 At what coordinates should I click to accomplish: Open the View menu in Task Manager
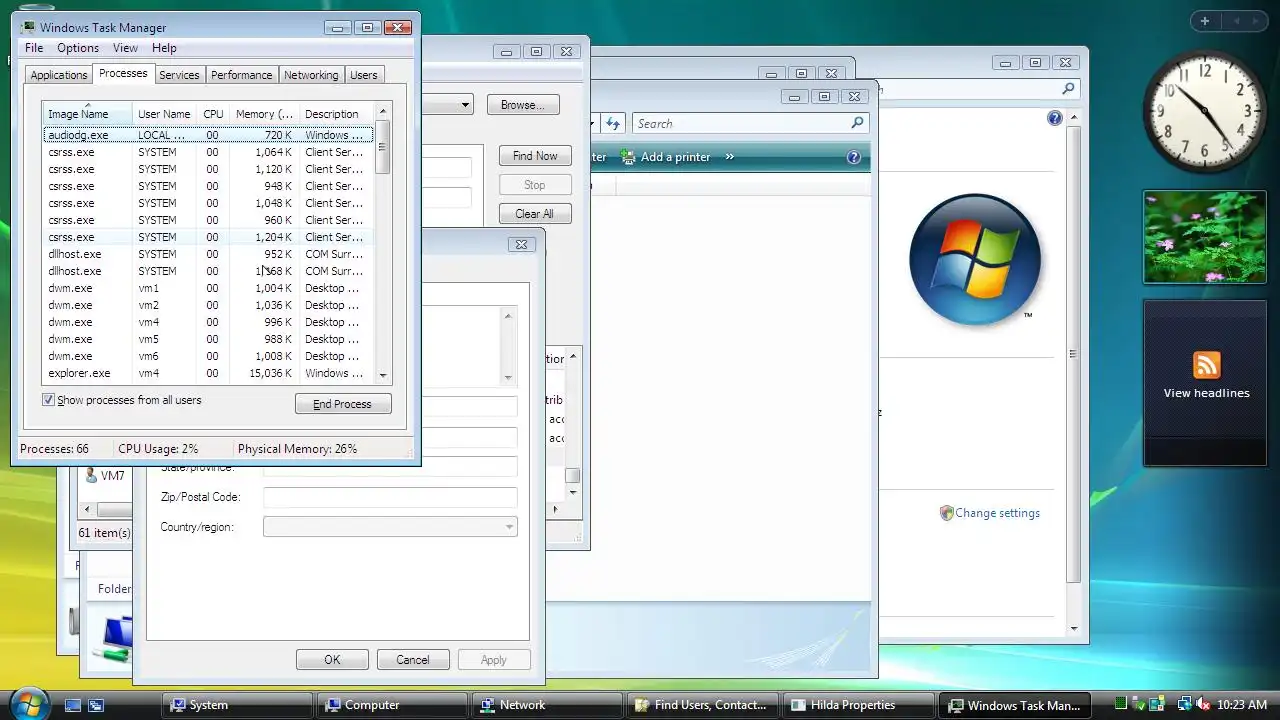(125, 48)
